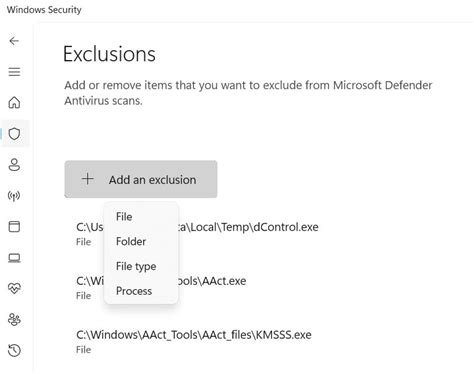
Task: Select Virus & threat protection shield icon
Action: pyautogui.click(x=14, y=134)
